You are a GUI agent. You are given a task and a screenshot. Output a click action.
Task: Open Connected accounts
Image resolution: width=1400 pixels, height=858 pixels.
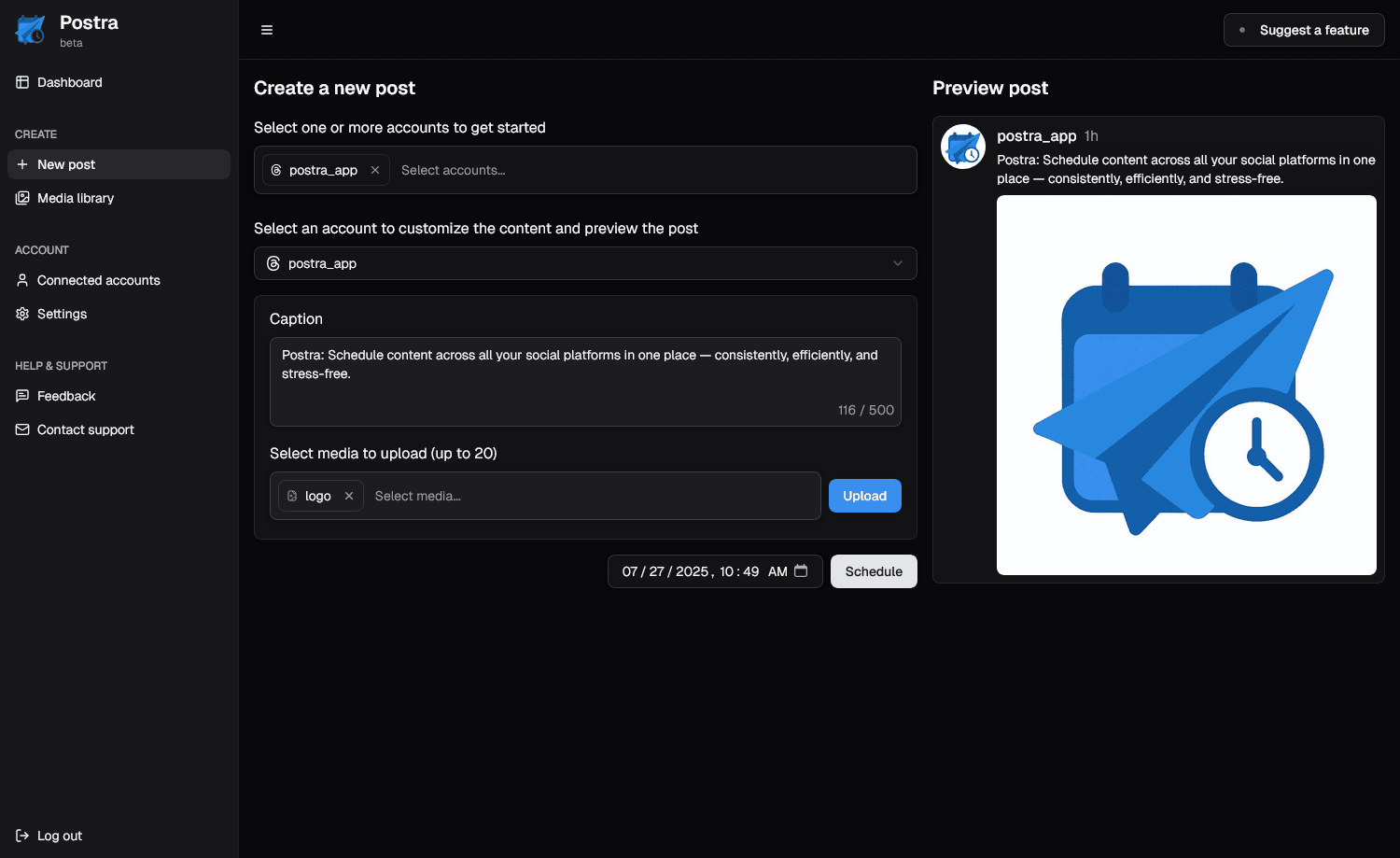tap(119, 280)
